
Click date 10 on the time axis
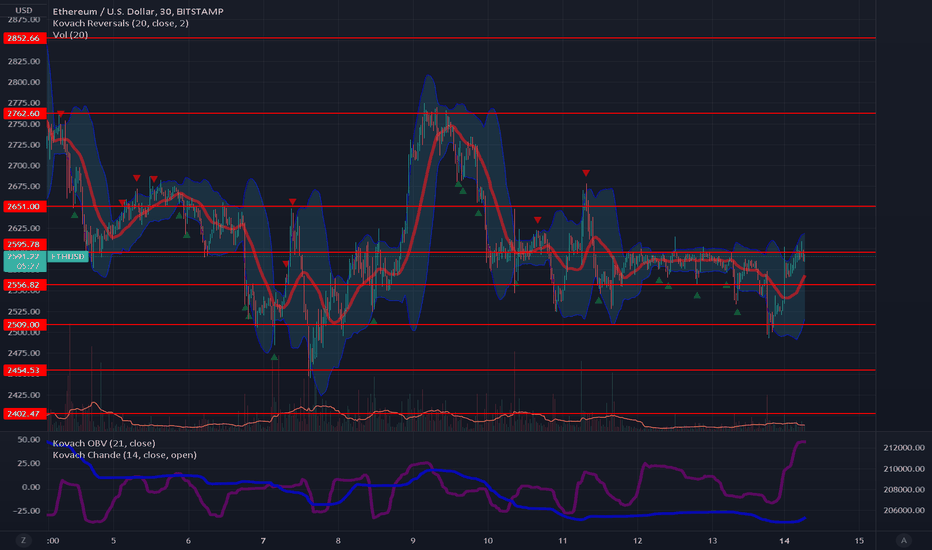pyautogui.click(x=488, y=540)
